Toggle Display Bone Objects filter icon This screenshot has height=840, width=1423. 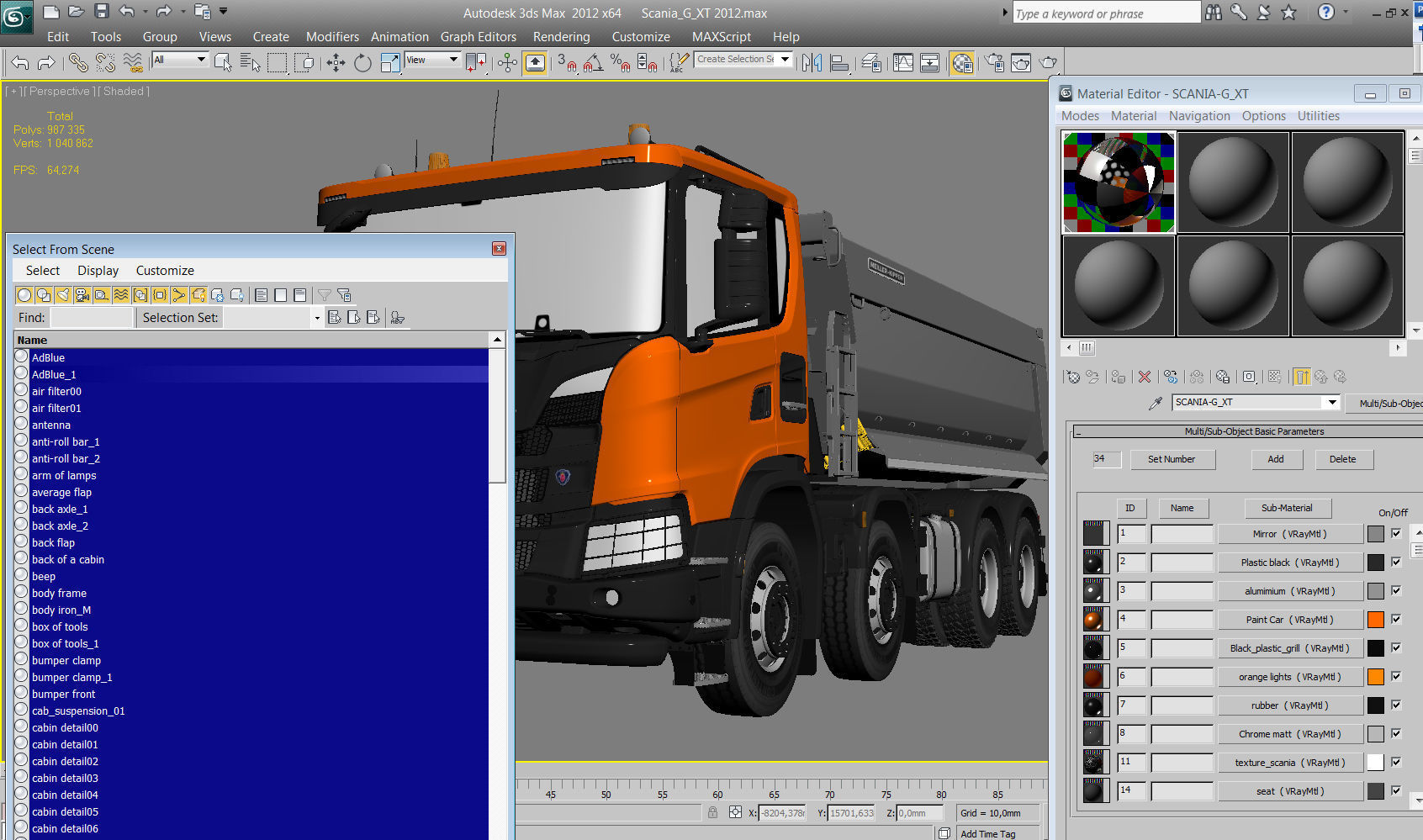(178, 295)
